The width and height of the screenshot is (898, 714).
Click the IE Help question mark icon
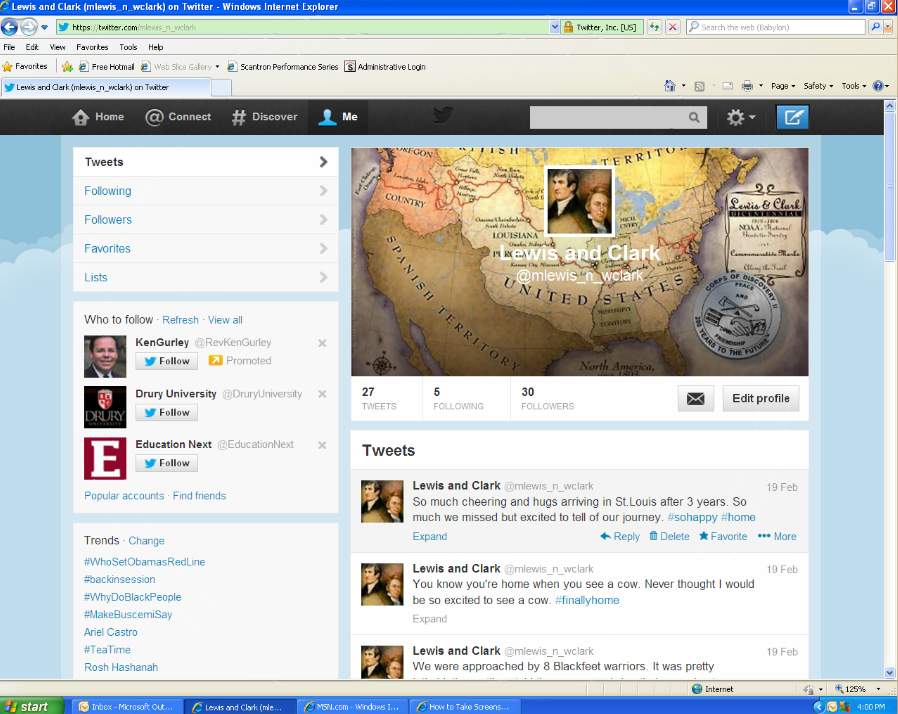(878, 86)
